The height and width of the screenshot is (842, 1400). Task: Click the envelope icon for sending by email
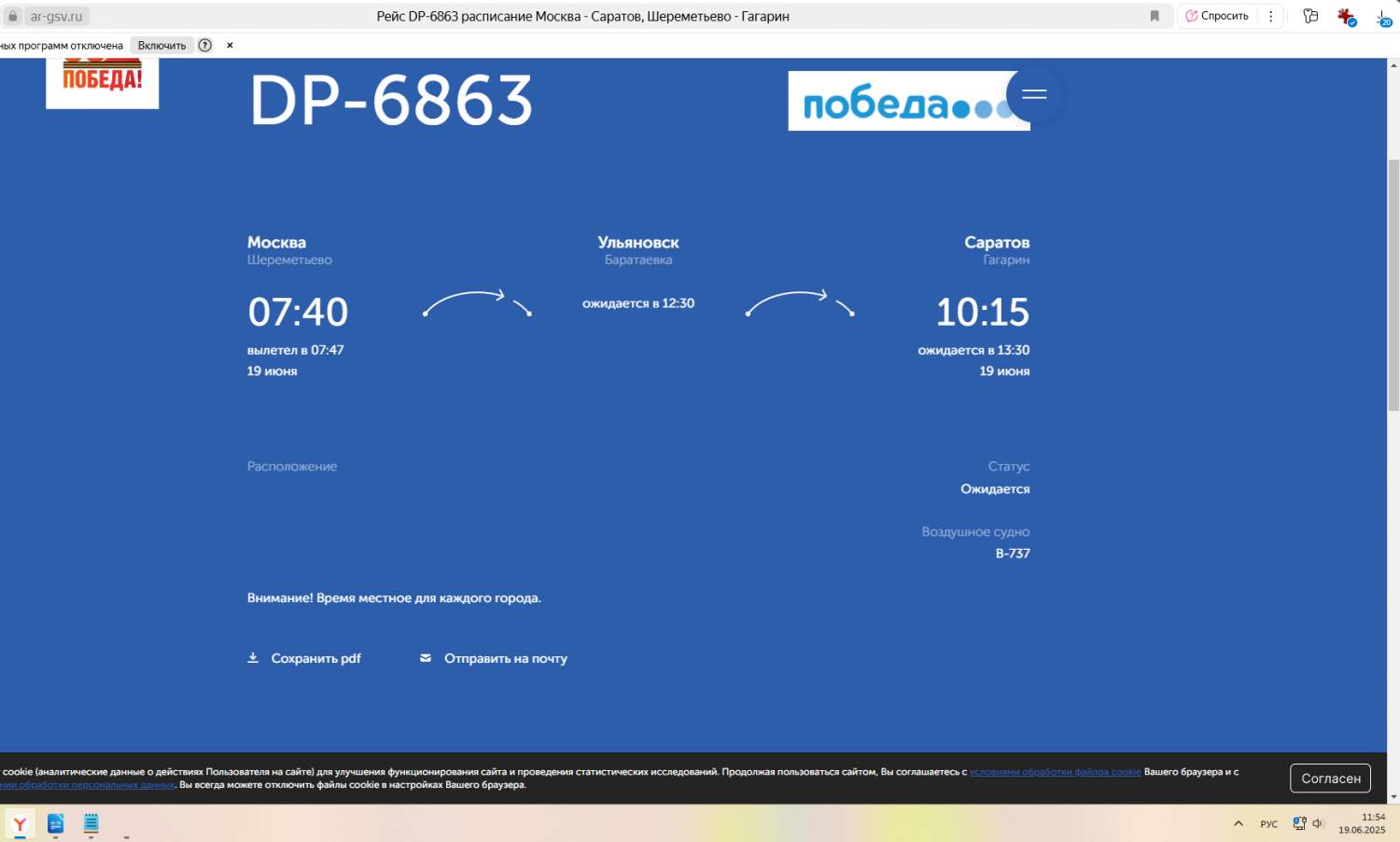(426, 657)
